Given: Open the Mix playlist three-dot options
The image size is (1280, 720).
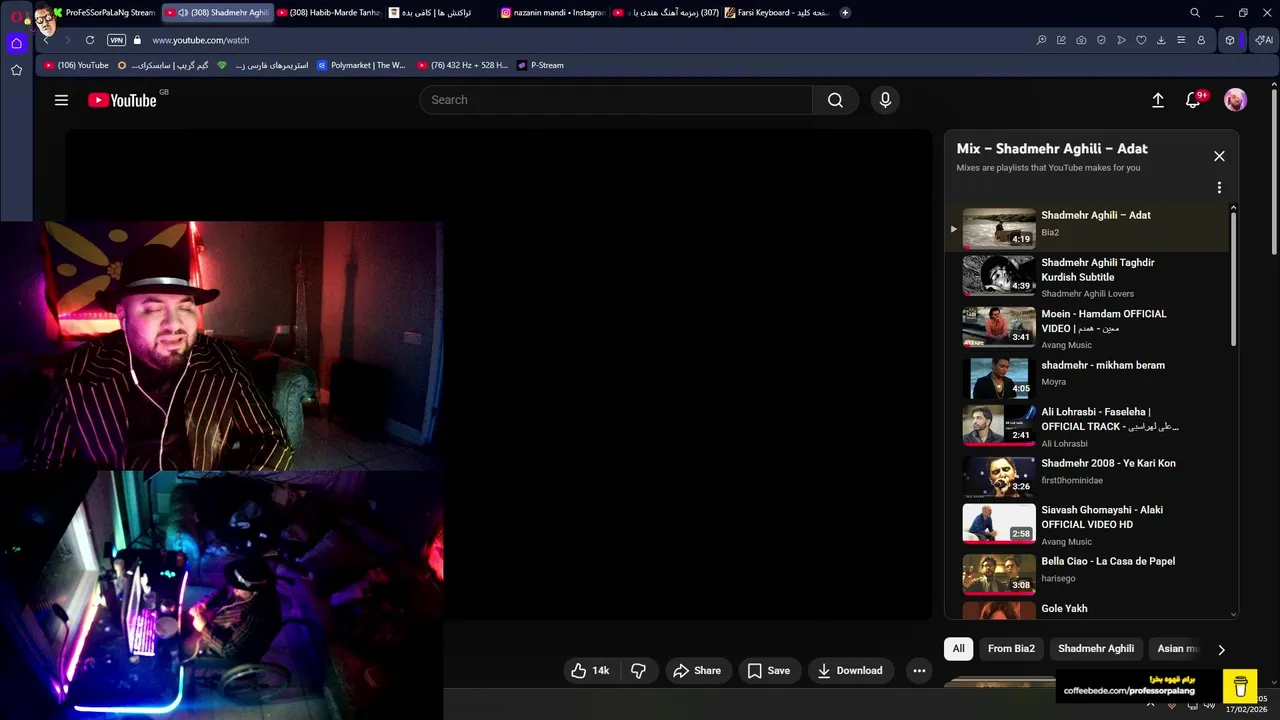Looking at the screenshot, I should tap(1219, 187).
